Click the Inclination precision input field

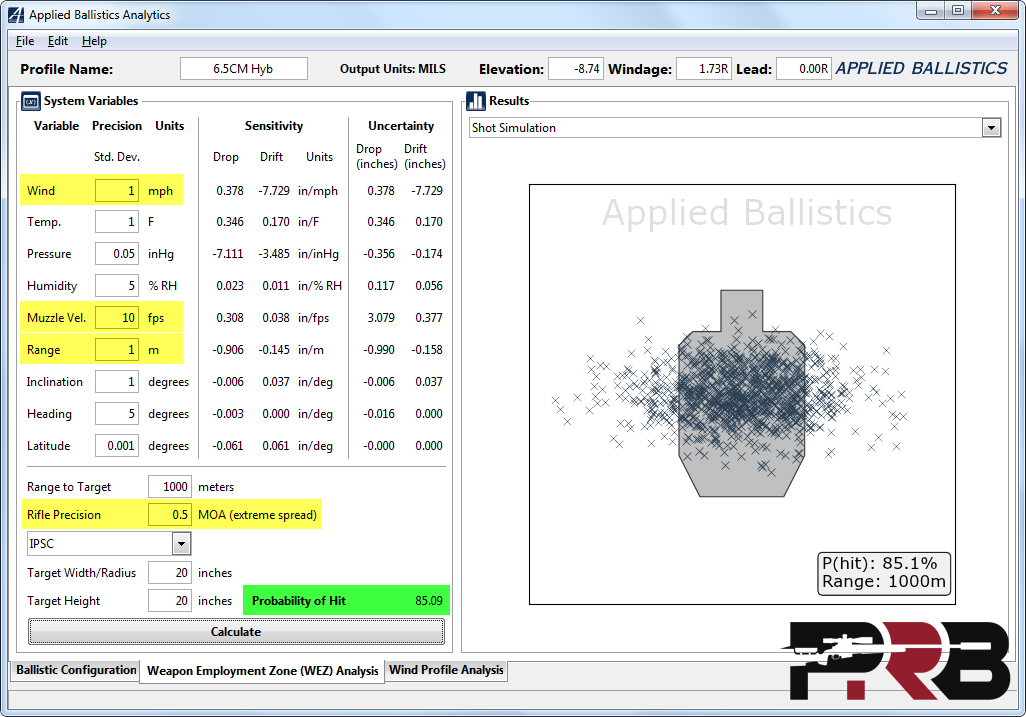tap(116, 381)
